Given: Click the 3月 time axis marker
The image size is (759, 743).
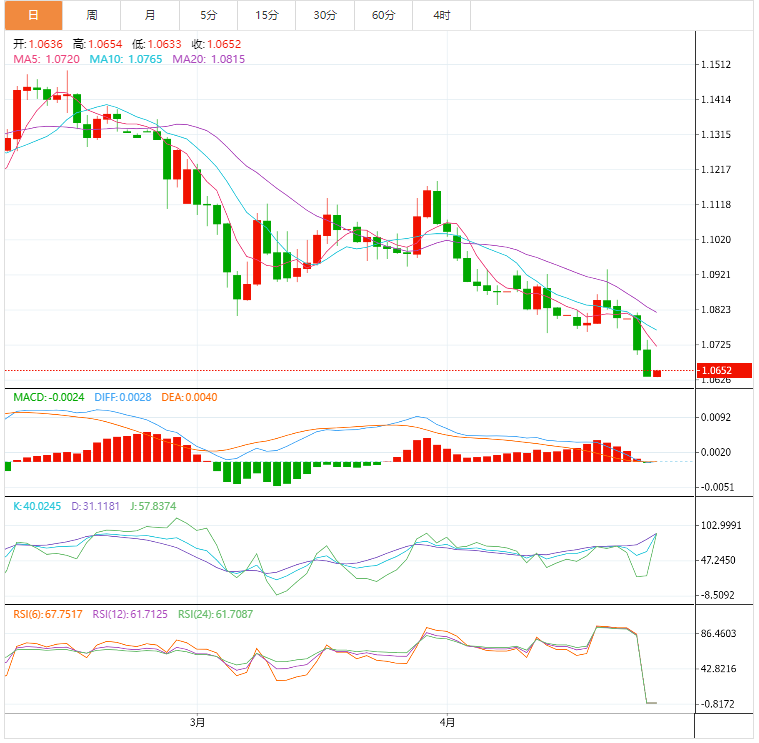Looking at the screenshot, I should point(197,723).
